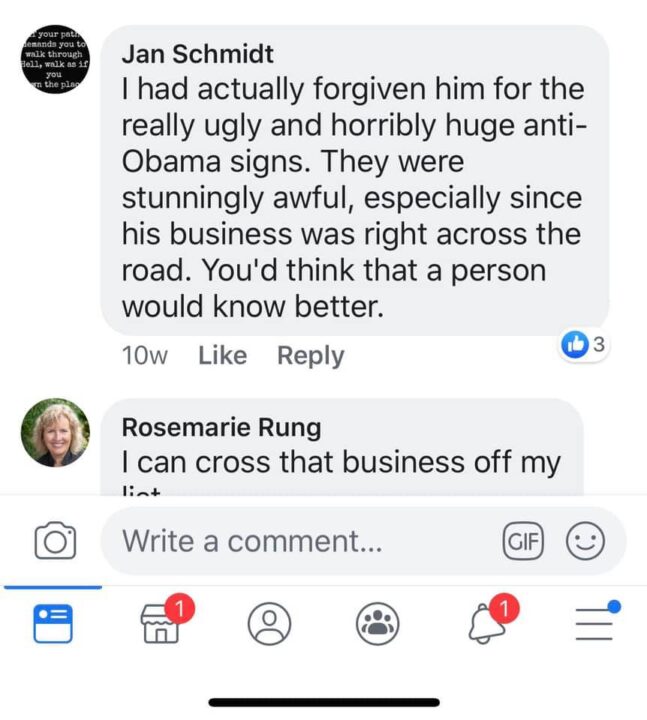Open the emoji smiley picker
This screenshot has height=720, width=647.
point(585,542)
